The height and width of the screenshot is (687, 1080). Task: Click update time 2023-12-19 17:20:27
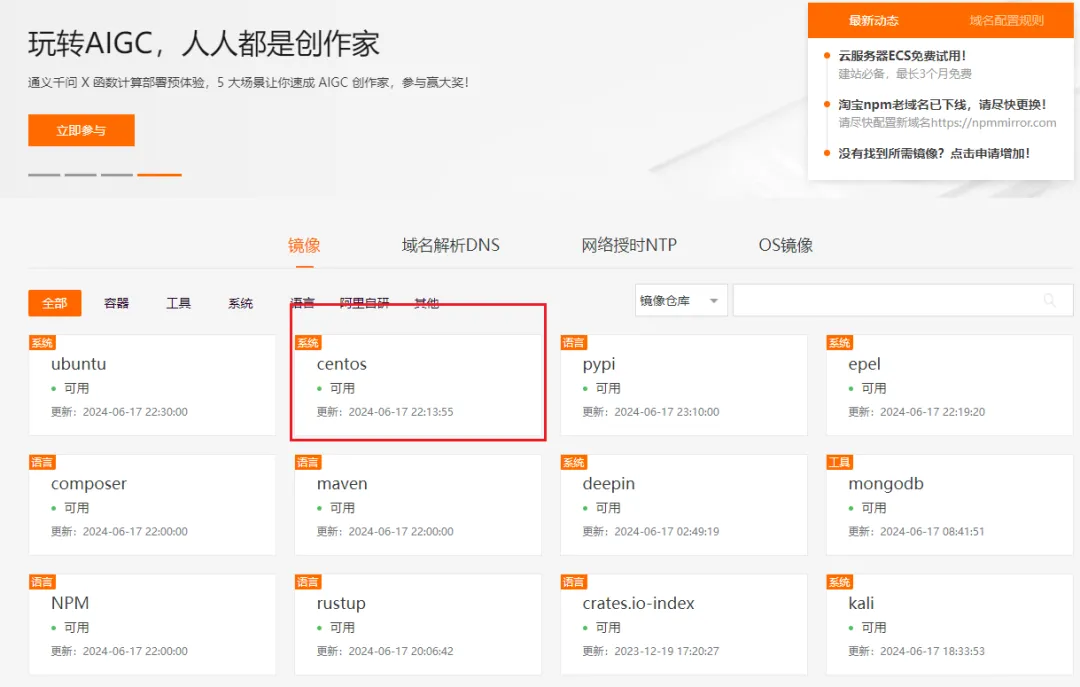[667, 651]
